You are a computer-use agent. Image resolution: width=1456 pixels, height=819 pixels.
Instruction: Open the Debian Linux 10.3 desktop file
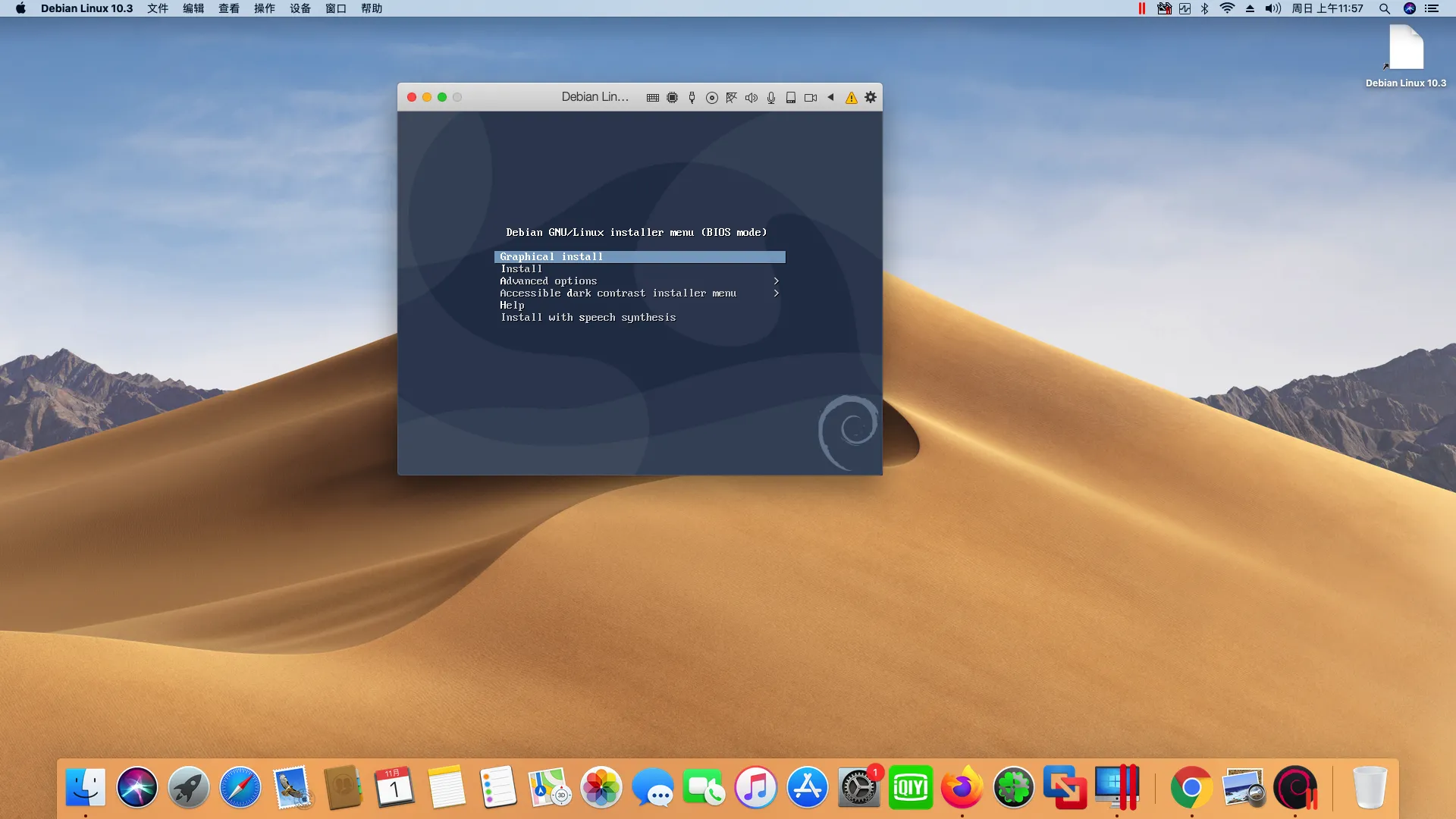[1405, 56]
